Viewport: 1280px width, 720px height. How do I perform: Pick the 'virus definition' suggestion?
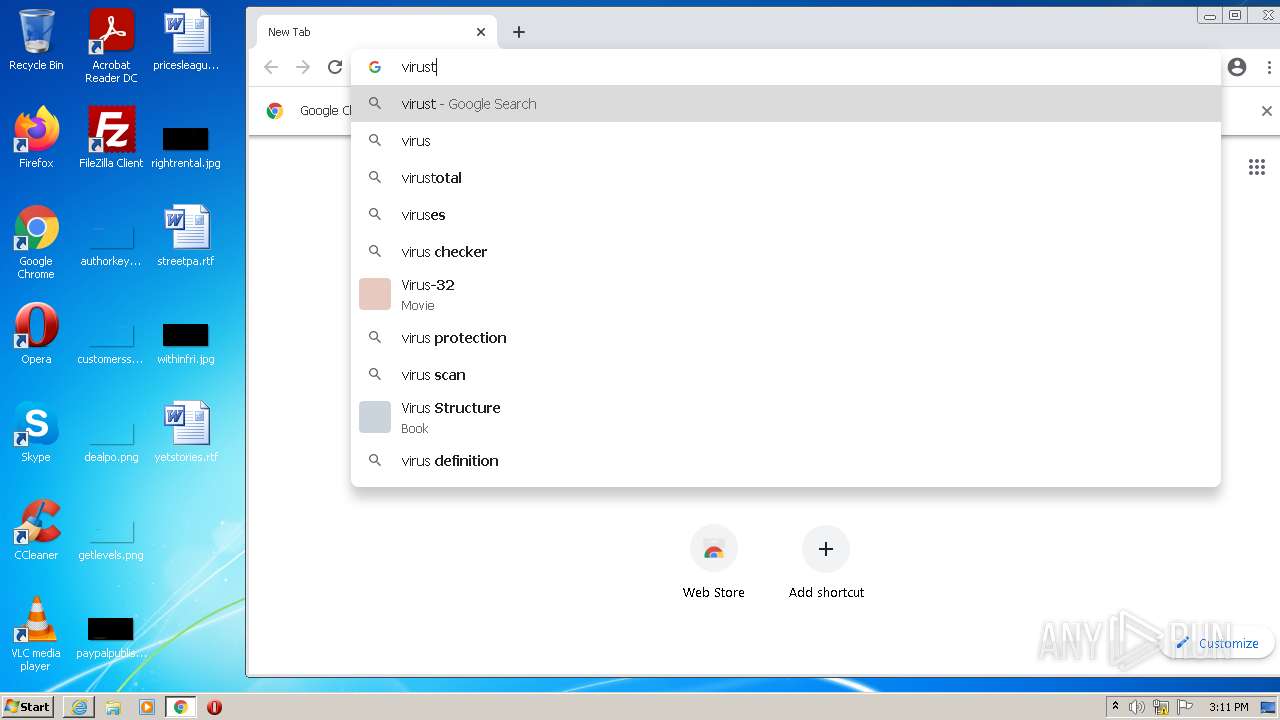coord(786,461)
